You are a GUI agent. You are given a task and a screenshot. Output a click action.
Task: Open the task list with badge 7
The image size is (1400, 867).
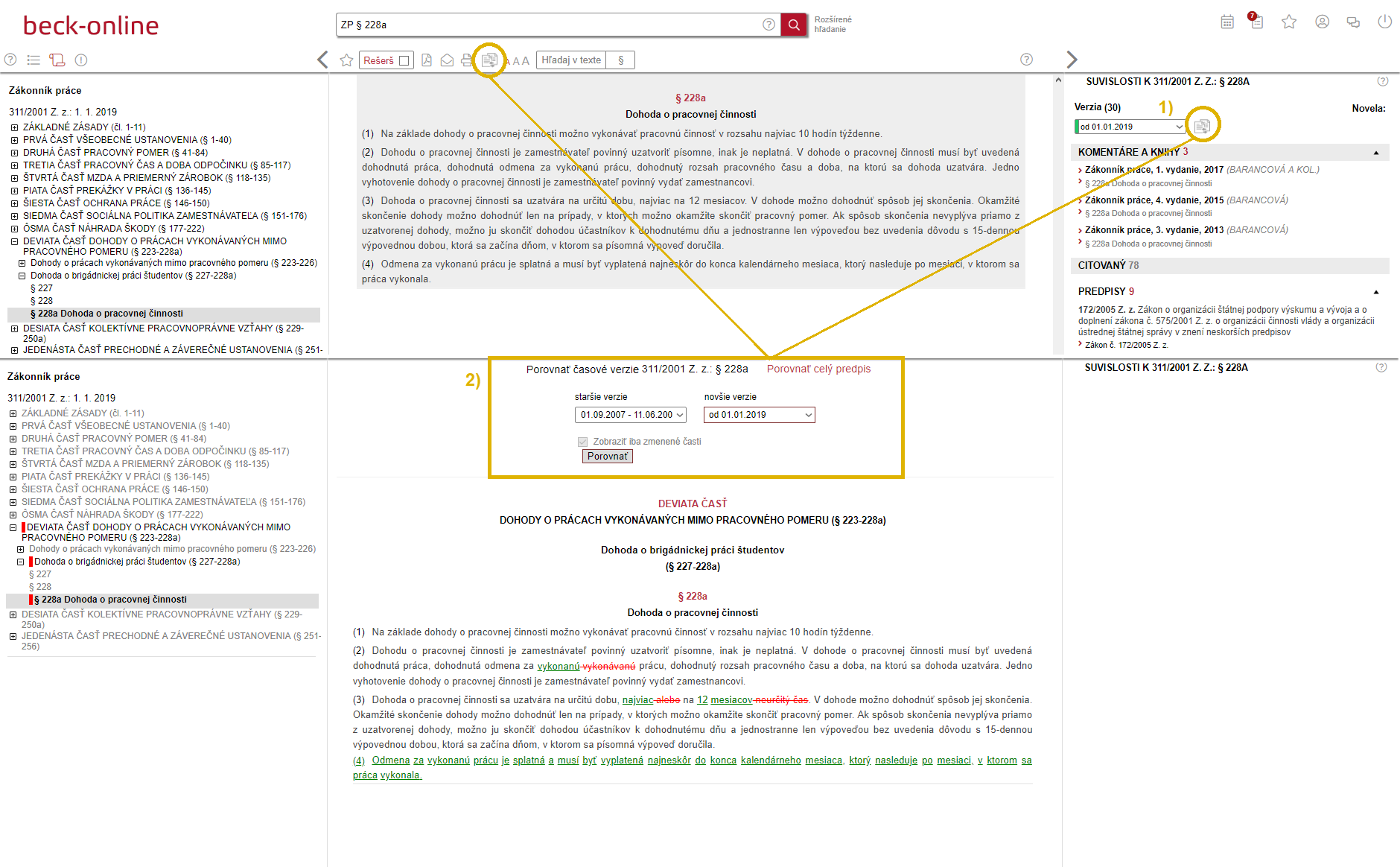point(1256,21)
